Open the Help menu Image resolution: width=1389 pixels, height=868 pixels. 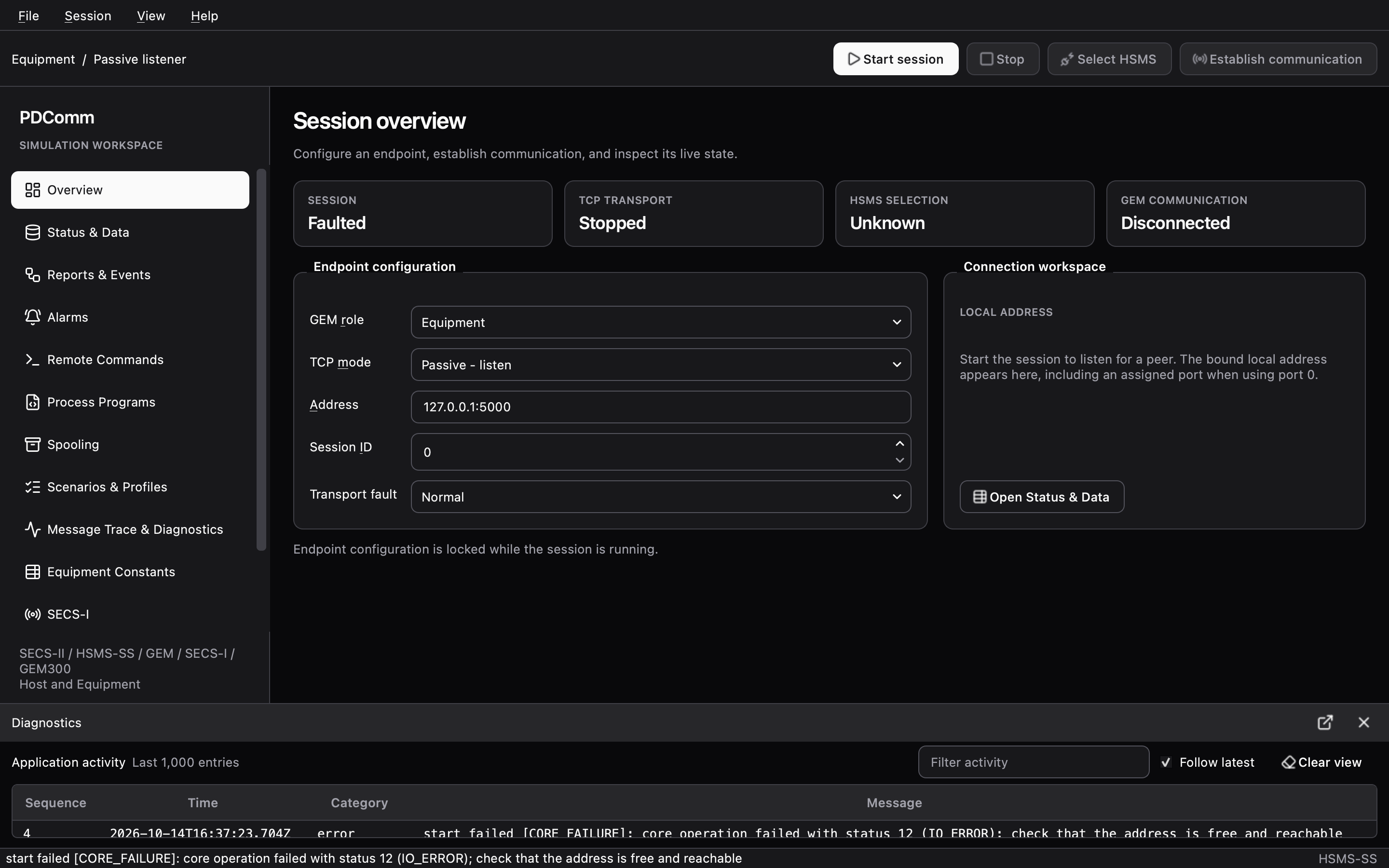pyautogui.click(x=204, y=15)
